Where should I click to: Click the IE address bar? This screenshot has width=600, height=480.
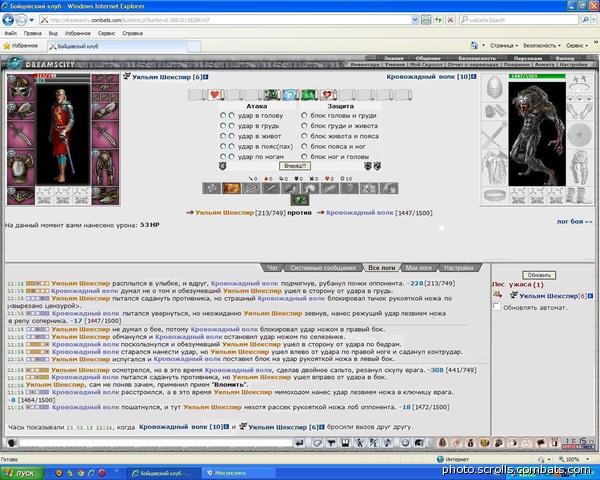tap(225, 20)
